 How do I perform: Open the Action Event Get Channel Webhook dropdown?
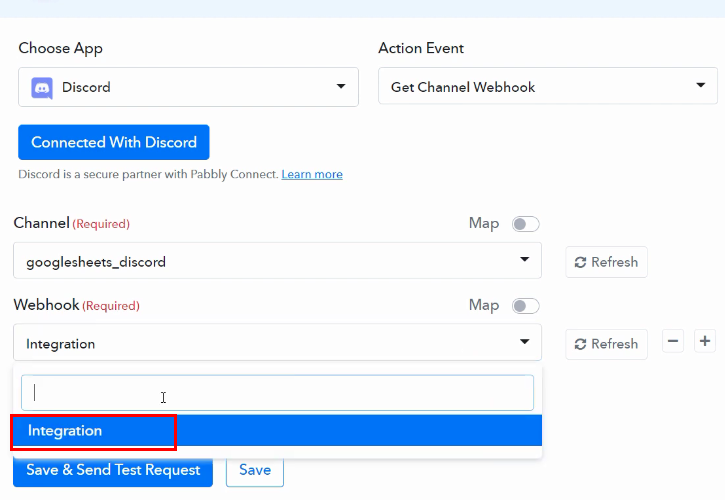[548, 86]
